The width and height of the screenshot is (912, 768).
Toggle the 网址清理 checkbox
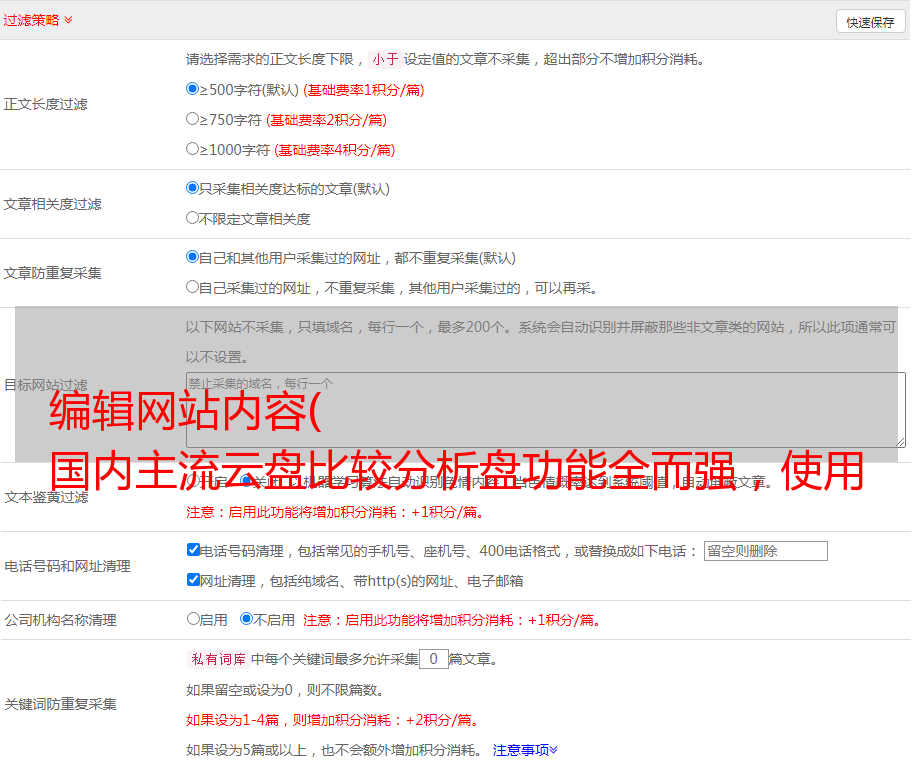[193, 580]
